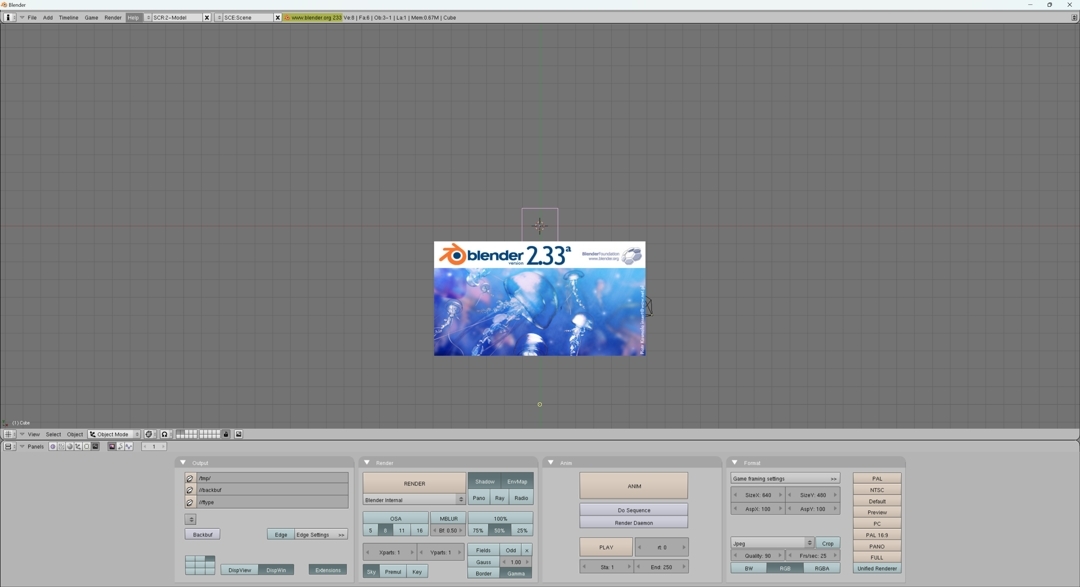The height and width of the screenshot is (587, 1080).
Task: Open the Select menu in 3D view header
Action: (53, 434)
